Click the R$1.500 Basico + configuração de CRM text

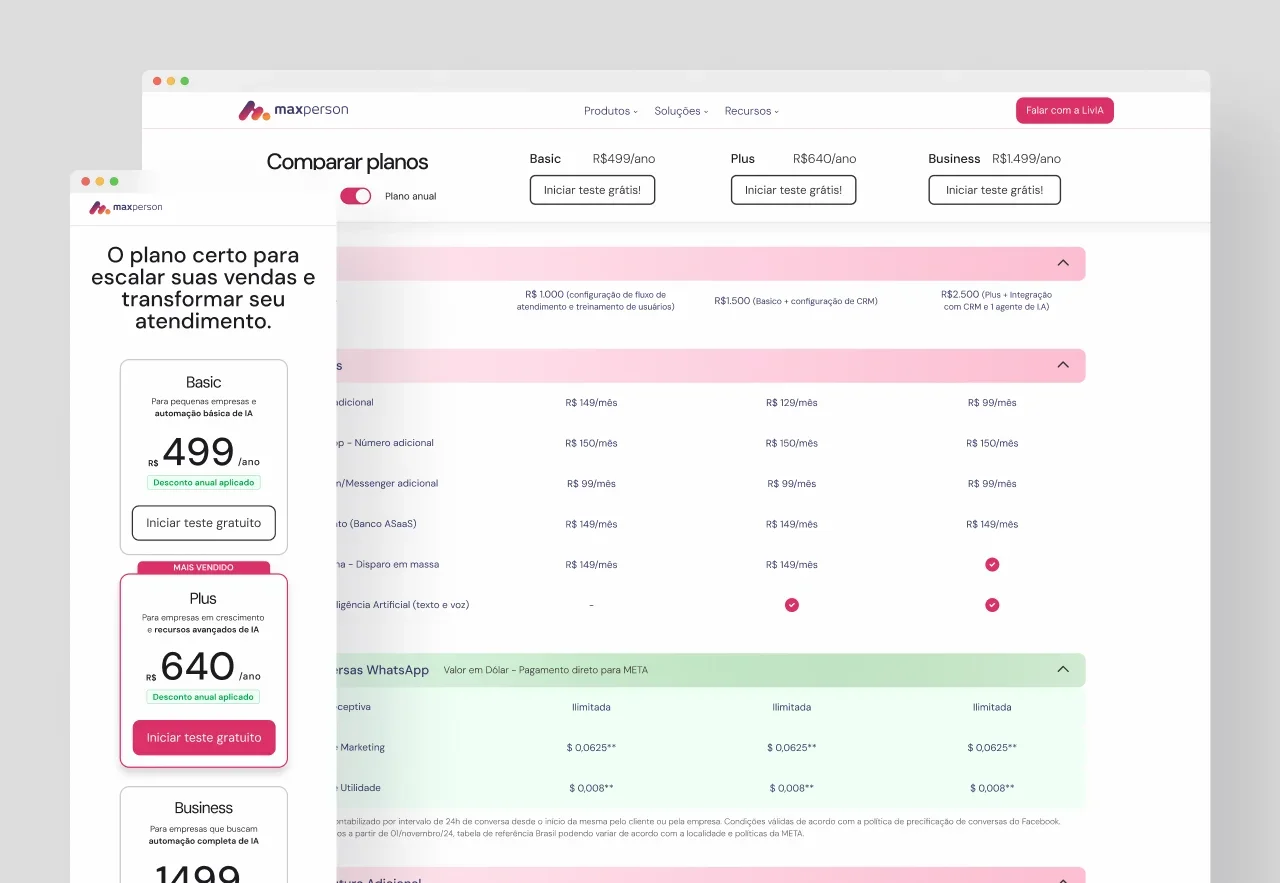coord(796,301)
